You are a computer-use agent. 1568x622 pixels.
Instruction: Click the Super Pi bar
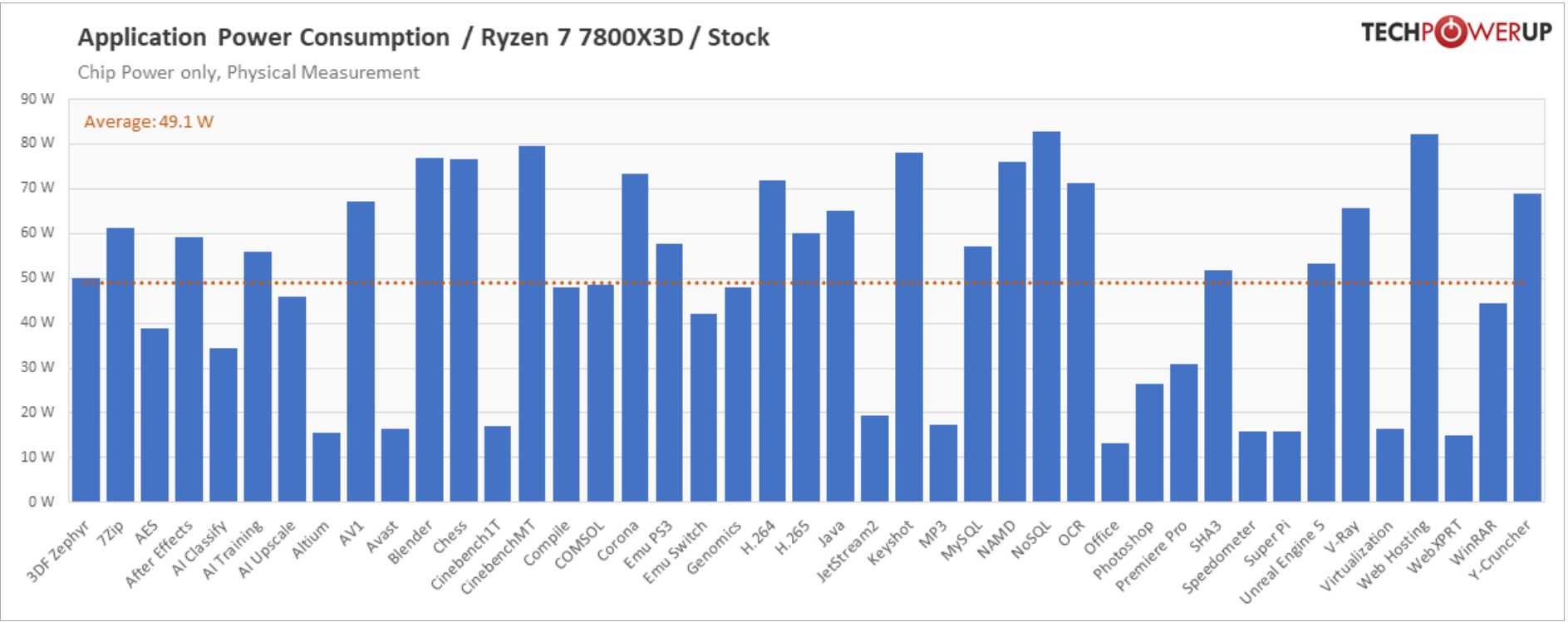click(1287, 467)
